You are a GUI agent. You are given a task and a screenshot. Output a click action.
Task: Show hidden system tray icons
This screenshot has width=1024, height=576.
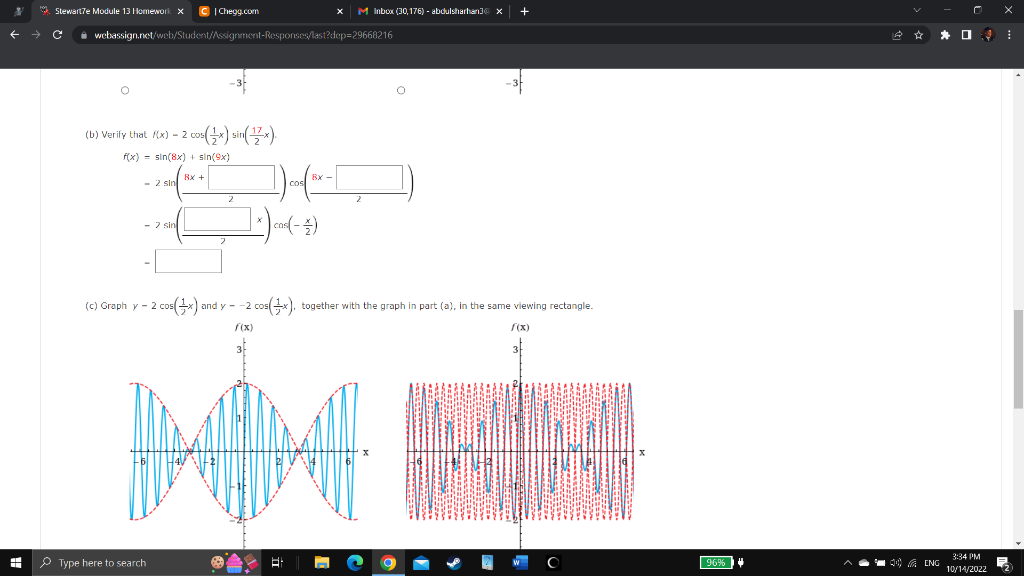pyautogui.click(x=848, y=562)
